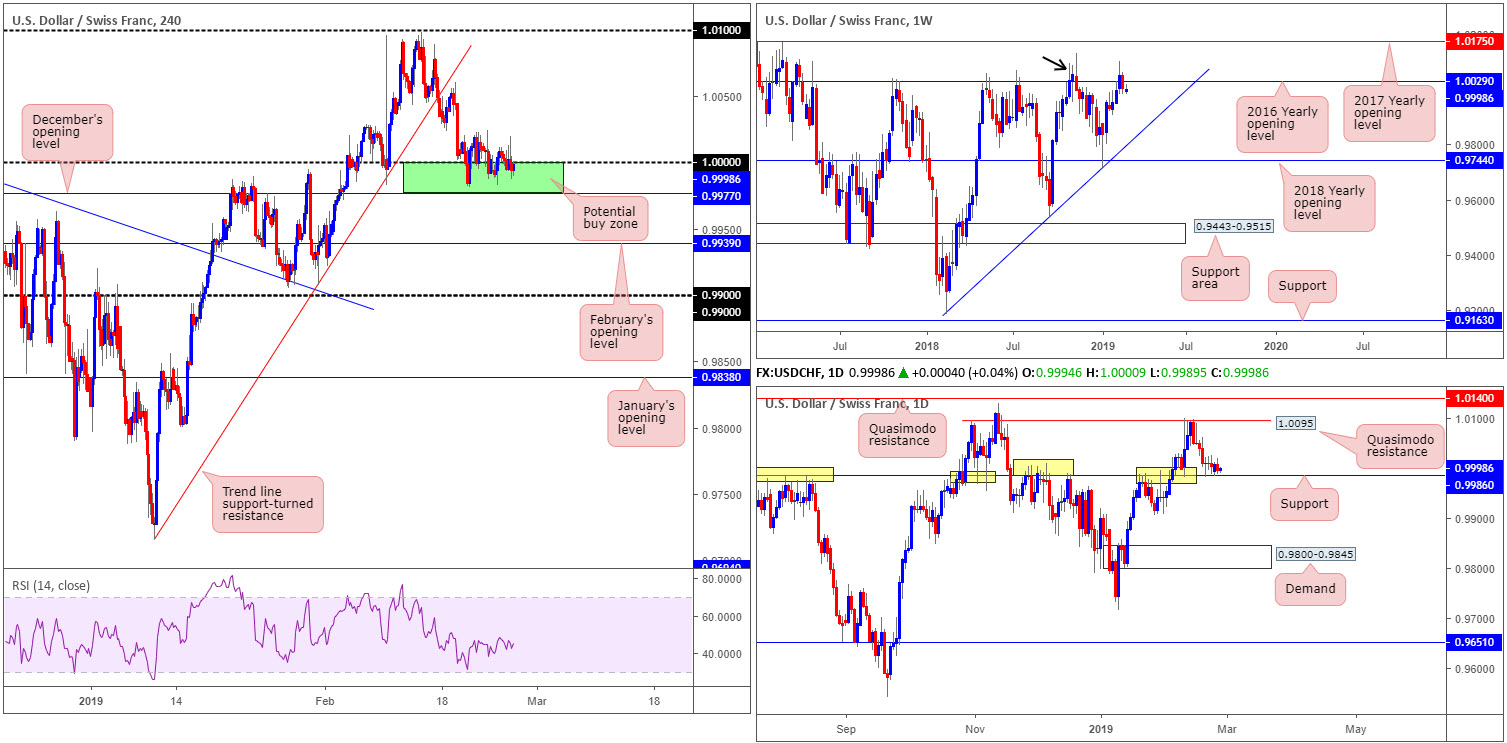Image resolution: width=1507 pixels, height=743 pixels.
Task: Select RSI scale value 80.0000
Action: [721, 578]
